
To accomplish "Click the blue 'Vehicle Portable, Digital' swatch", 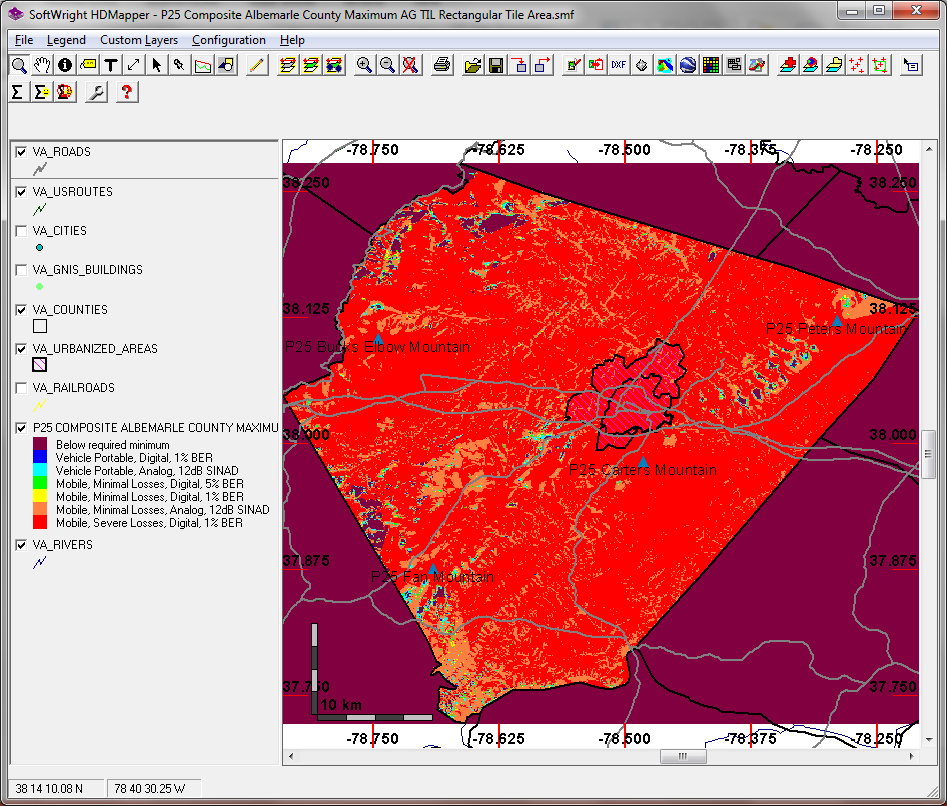I will [40, 458].
